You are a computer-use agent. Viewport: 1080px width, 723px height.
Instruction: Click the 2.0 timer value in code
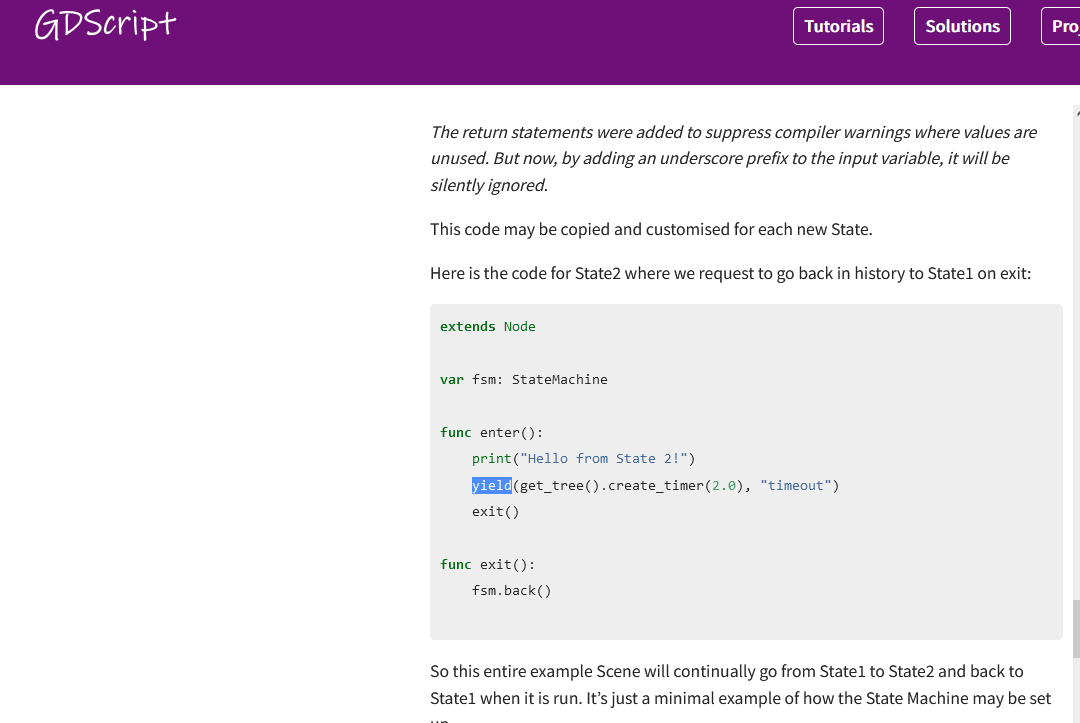click(x=723, y=485)
